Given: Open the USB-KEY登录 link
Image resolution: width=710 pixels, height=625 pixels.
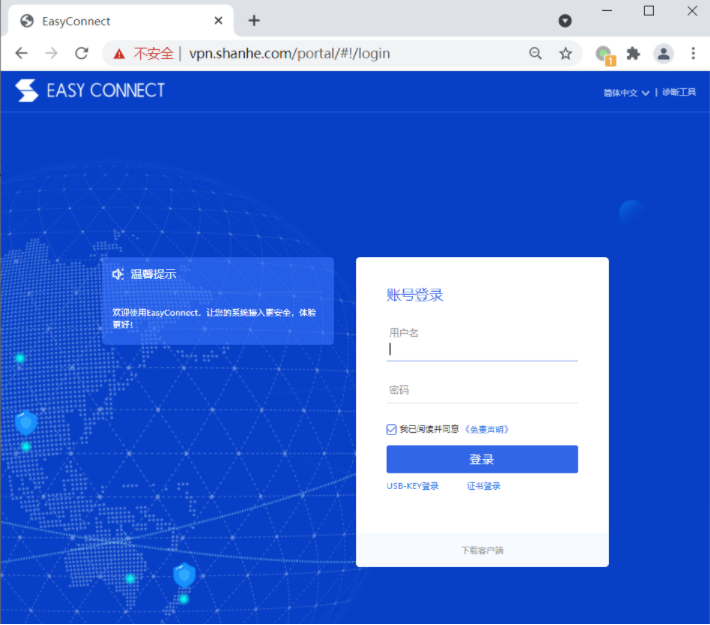Looking at the screenshot, I should [x=413, y=486].
